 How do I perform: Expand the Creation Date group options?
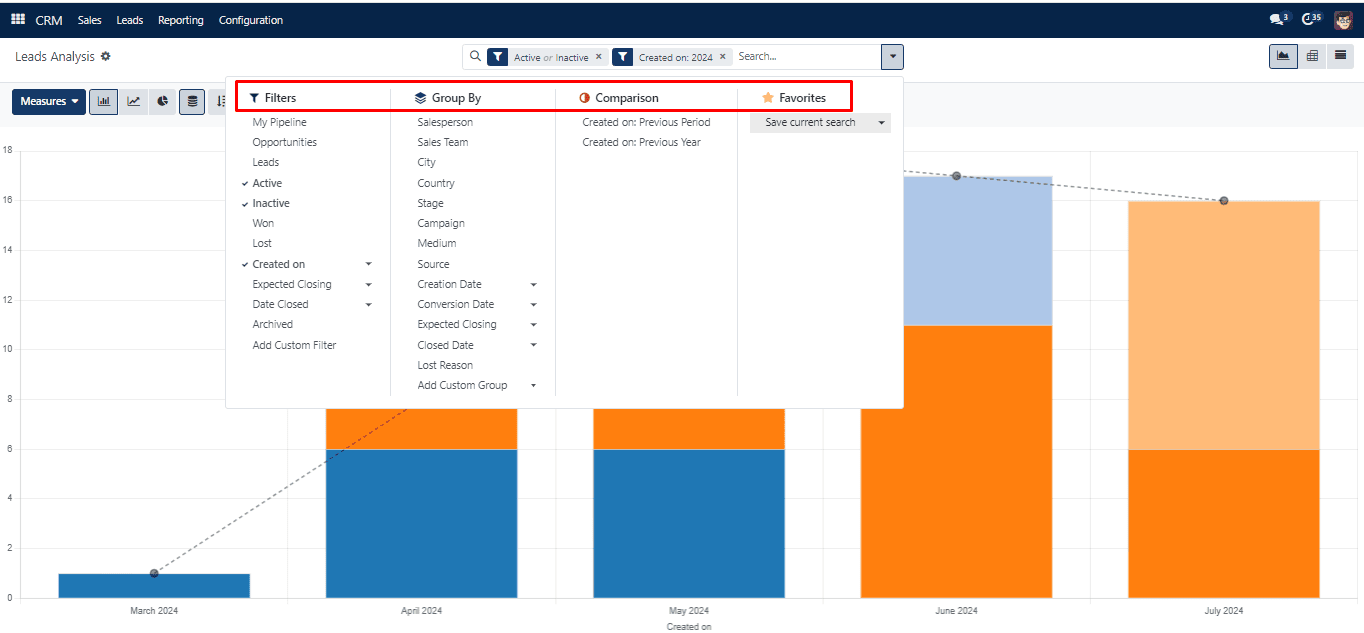click(x=533, y=285)
